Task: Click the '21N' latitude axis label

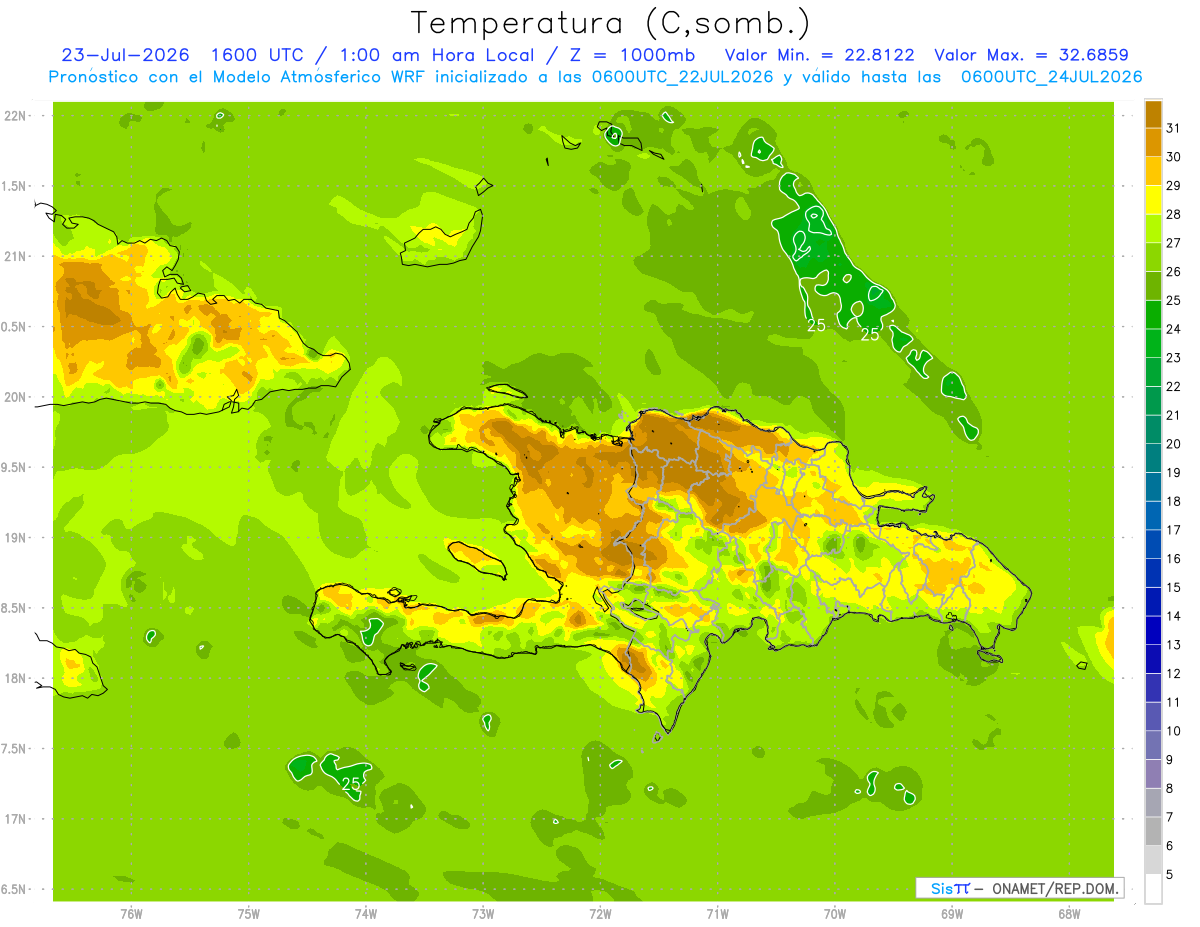Action: [x=14, y=257]
